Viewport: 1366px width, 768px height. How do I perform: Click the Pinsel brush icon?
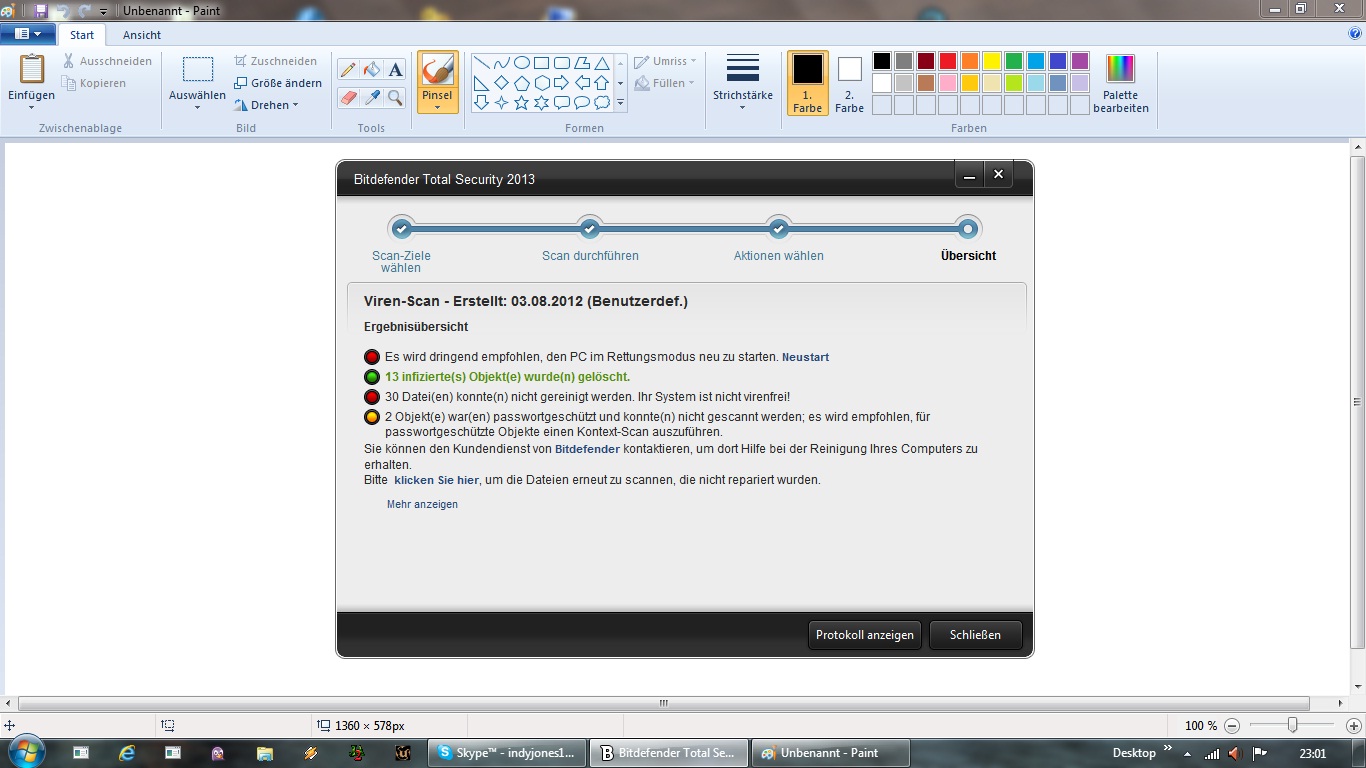coord(437,70)
